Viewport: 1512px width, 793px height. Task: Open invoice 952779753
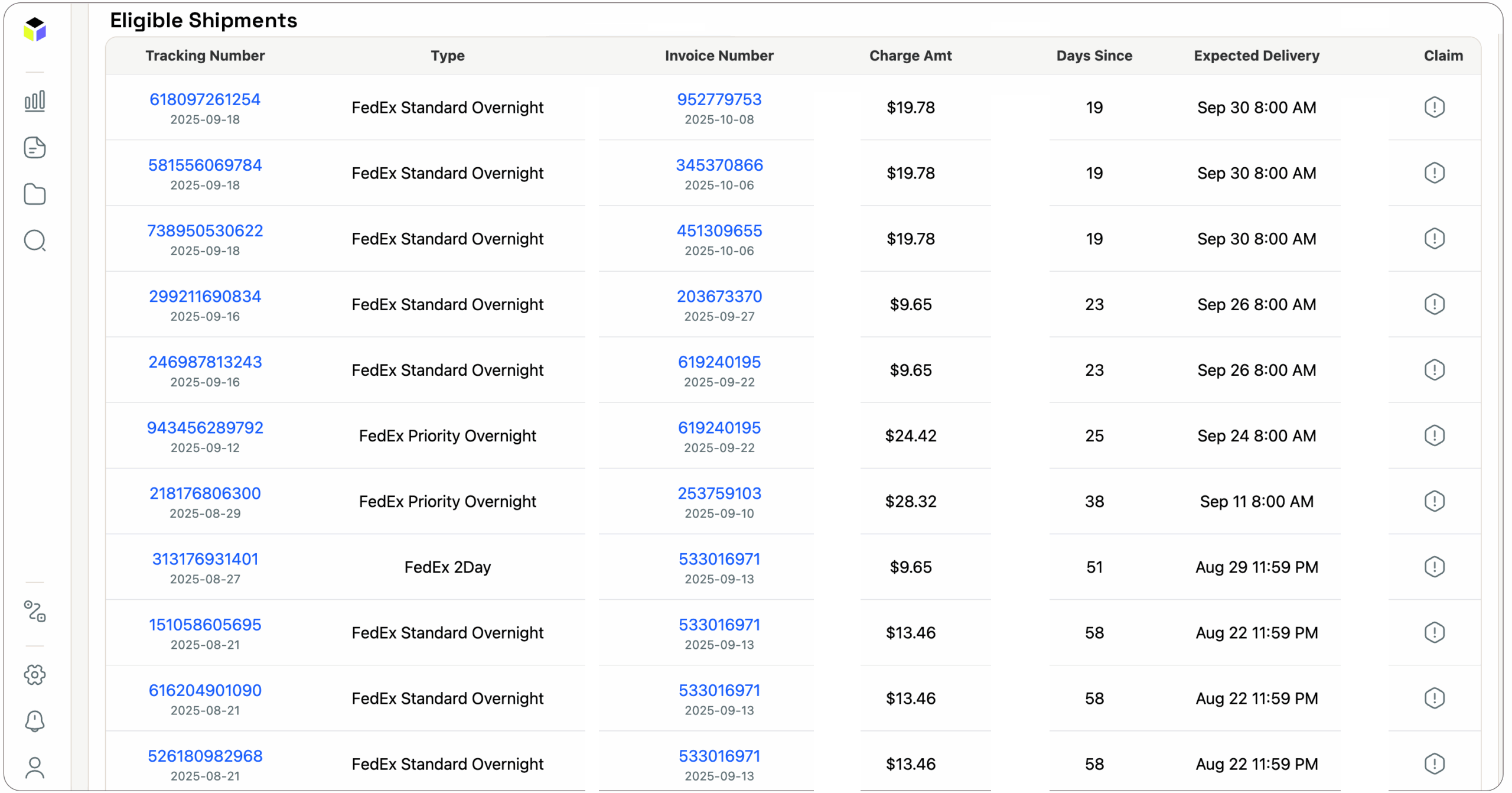tap(719, 99)
